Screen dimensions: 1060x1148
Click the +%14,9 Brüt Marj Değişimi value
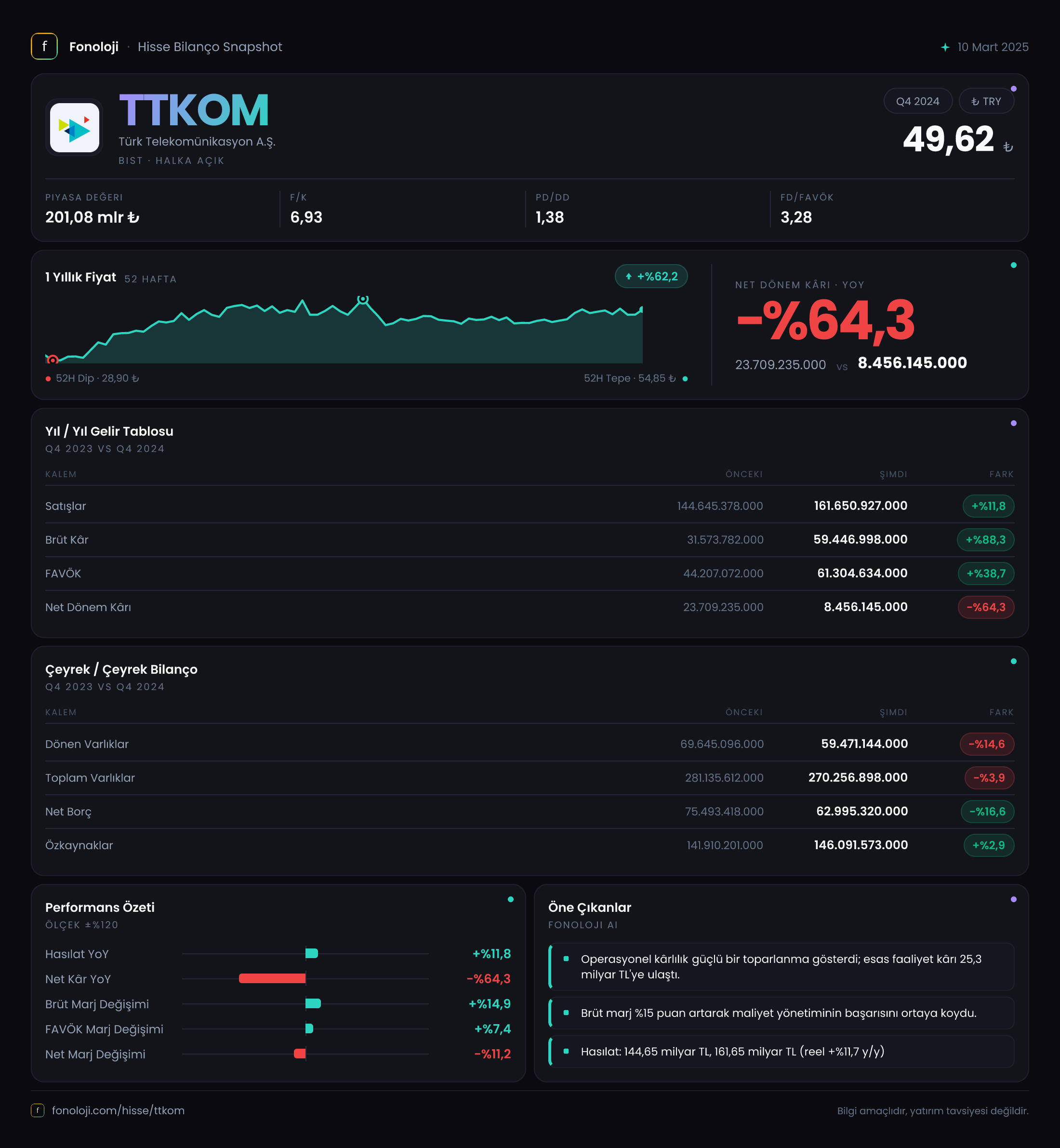(x=490, y=1004)
